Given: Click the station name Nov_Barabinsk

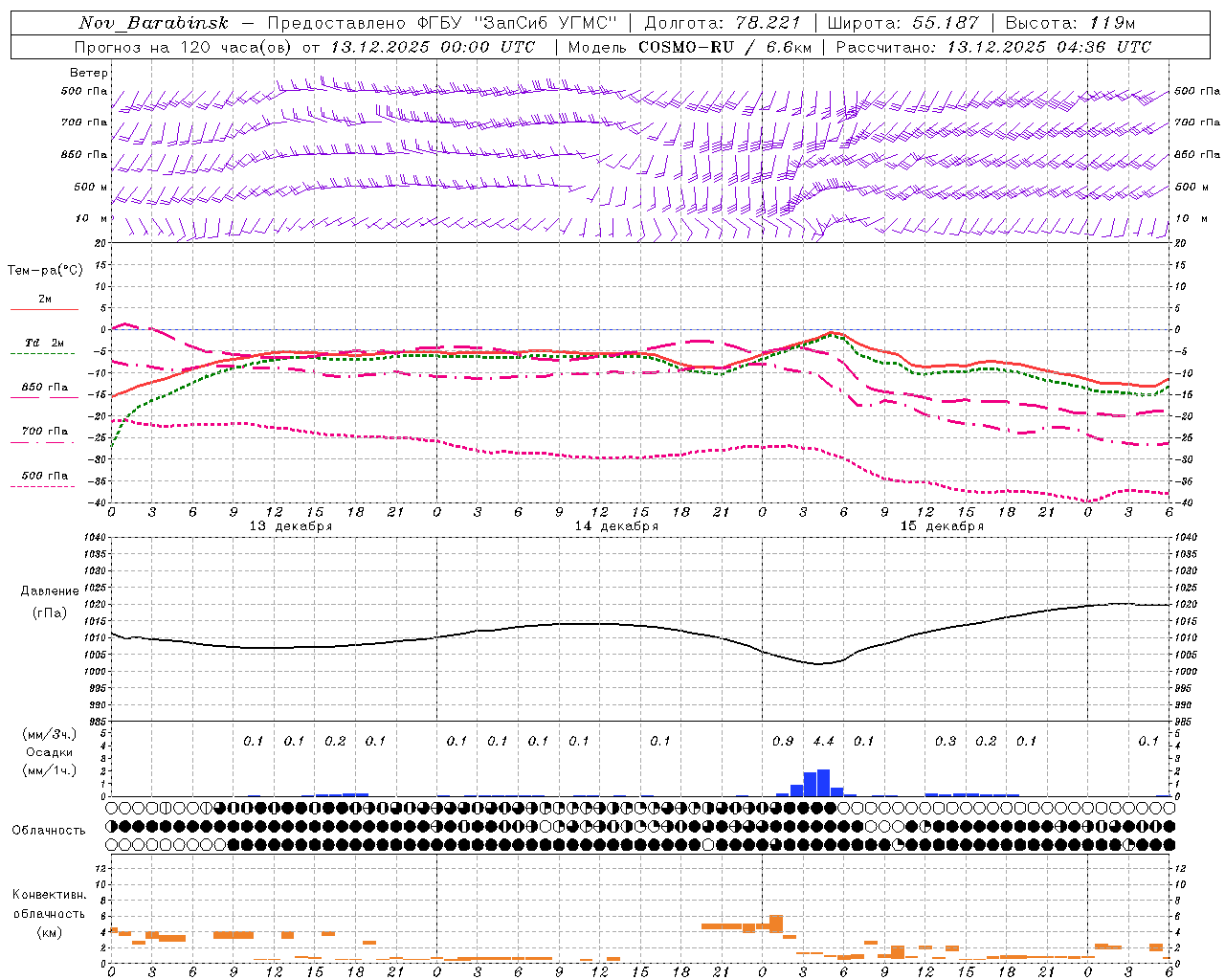Looking at the screenshot, I should [x=154, y=23].
